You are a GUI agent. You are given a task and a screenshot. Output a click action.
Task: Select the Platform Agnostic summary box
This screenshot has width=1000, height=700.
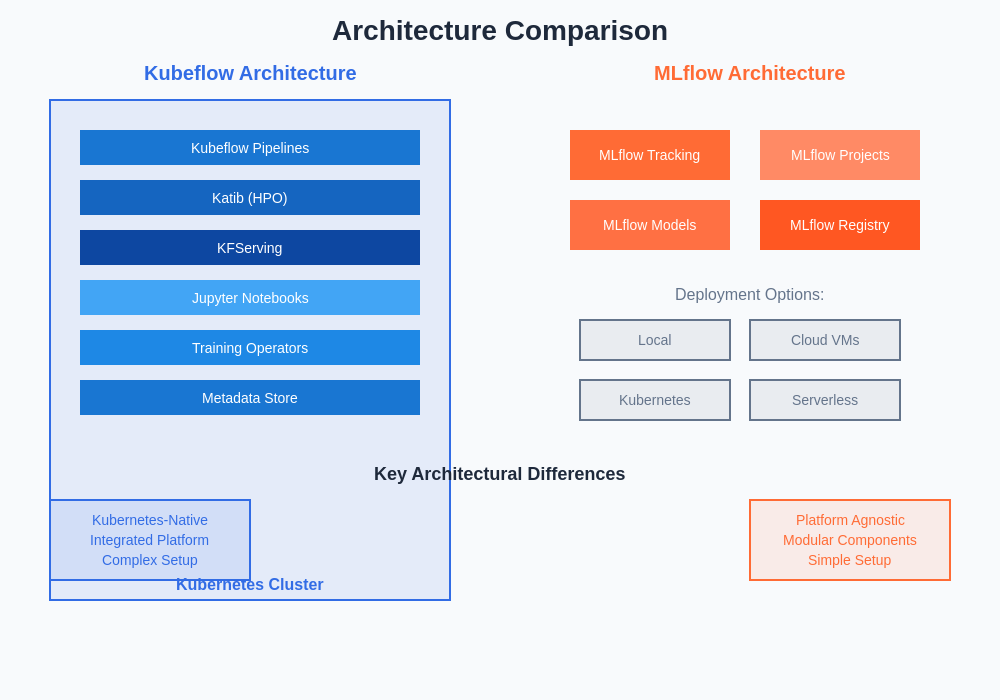(x=850, y=540)
